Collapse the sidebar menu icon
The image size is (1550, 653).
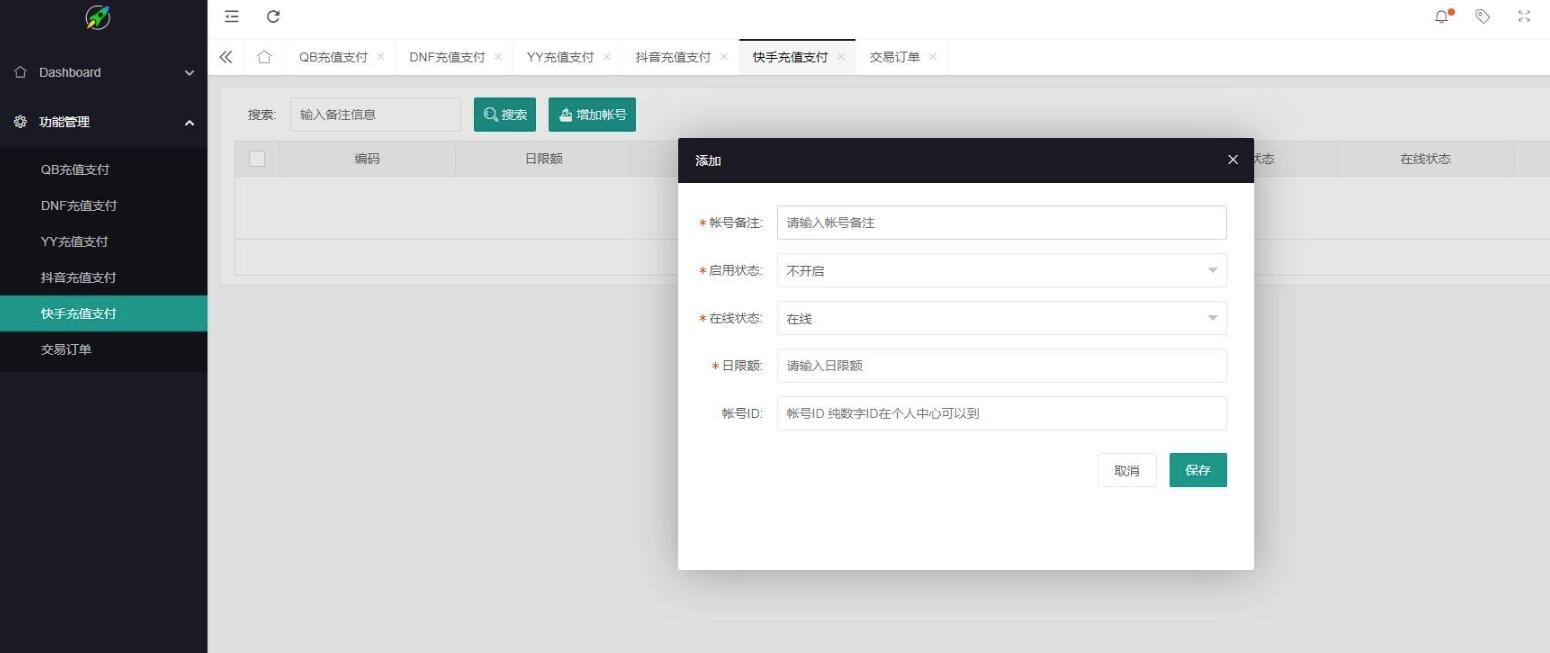[231, 17]
